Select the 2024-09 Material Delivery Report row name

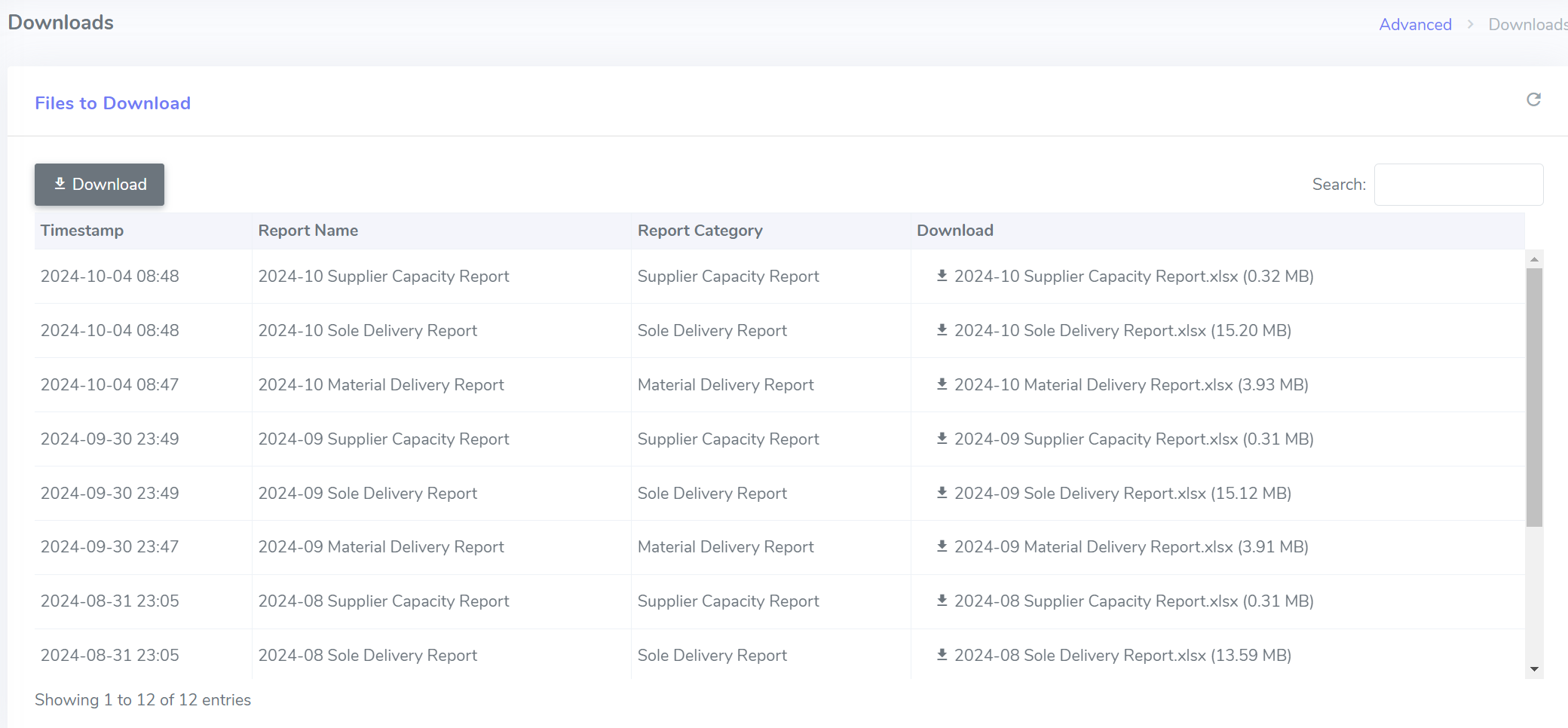tap(381, 546)
